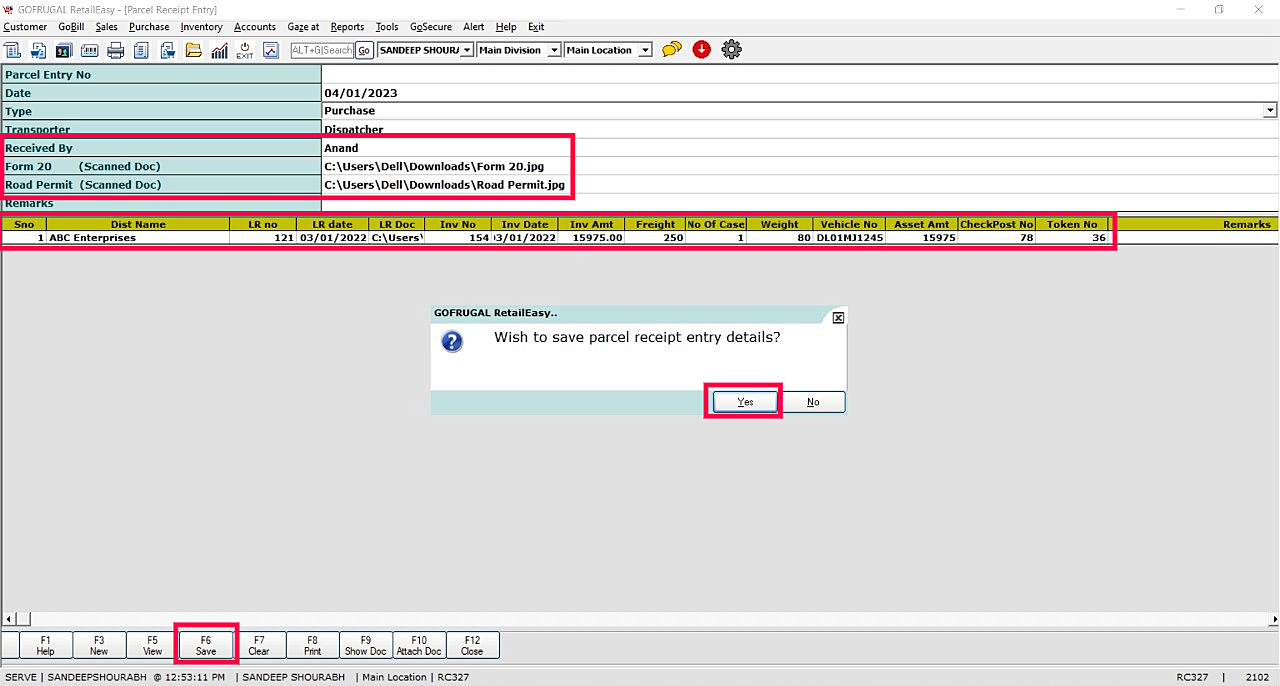Click the vehicle number DL01MJ1245 cell

[x=848, y=238]
